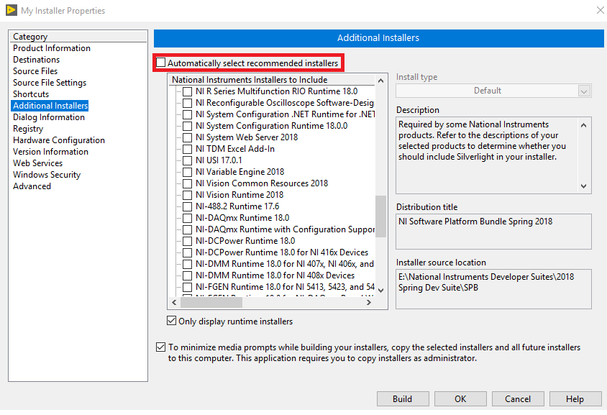607x415 pixels.
Task: Check NI-DCPower Runtime 18.0 for NI 416x Devices
Action: 187,252
